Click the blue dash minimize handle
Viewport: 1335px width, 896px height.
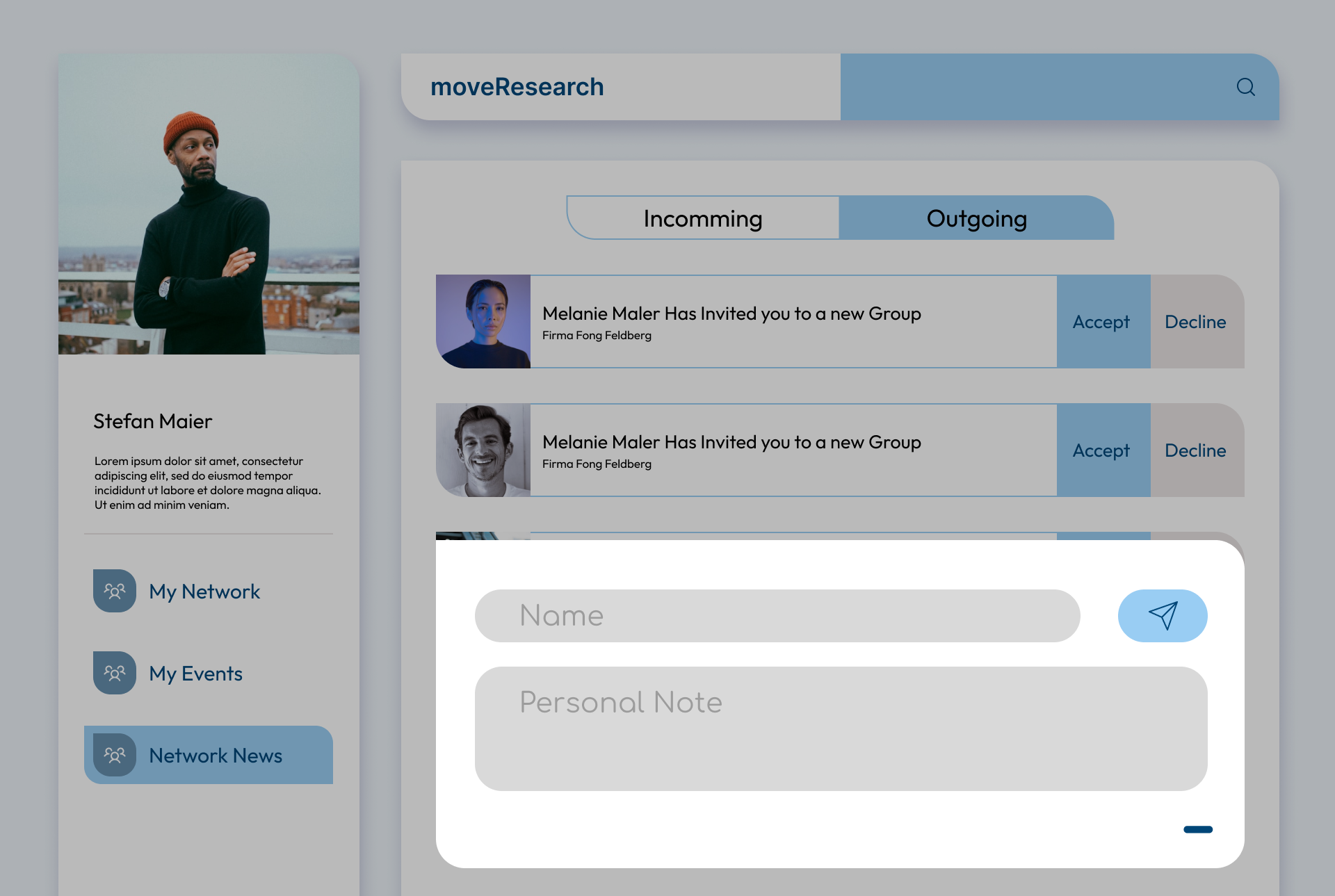1197,829
